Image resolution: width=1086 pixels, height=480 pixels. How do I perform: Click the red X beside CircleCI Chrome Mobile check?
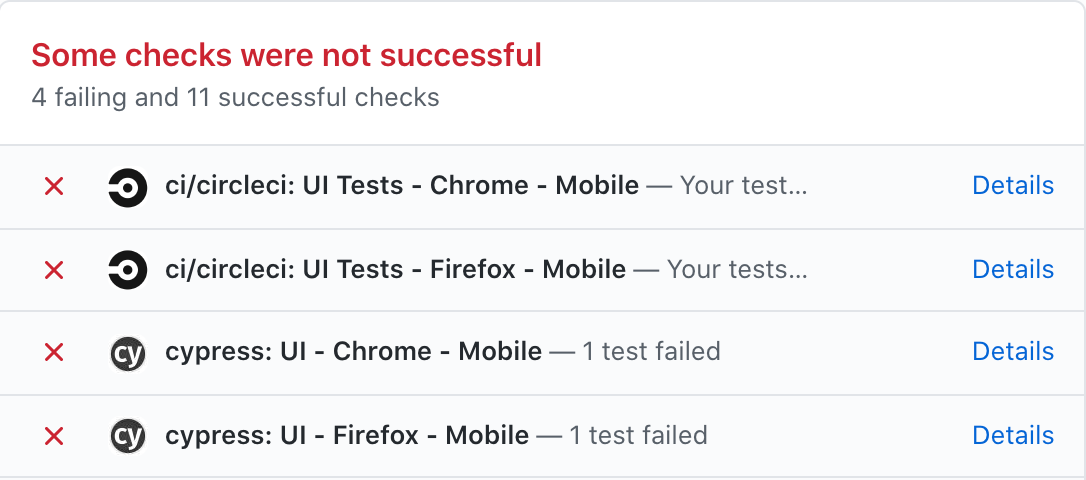pos(54,186)
